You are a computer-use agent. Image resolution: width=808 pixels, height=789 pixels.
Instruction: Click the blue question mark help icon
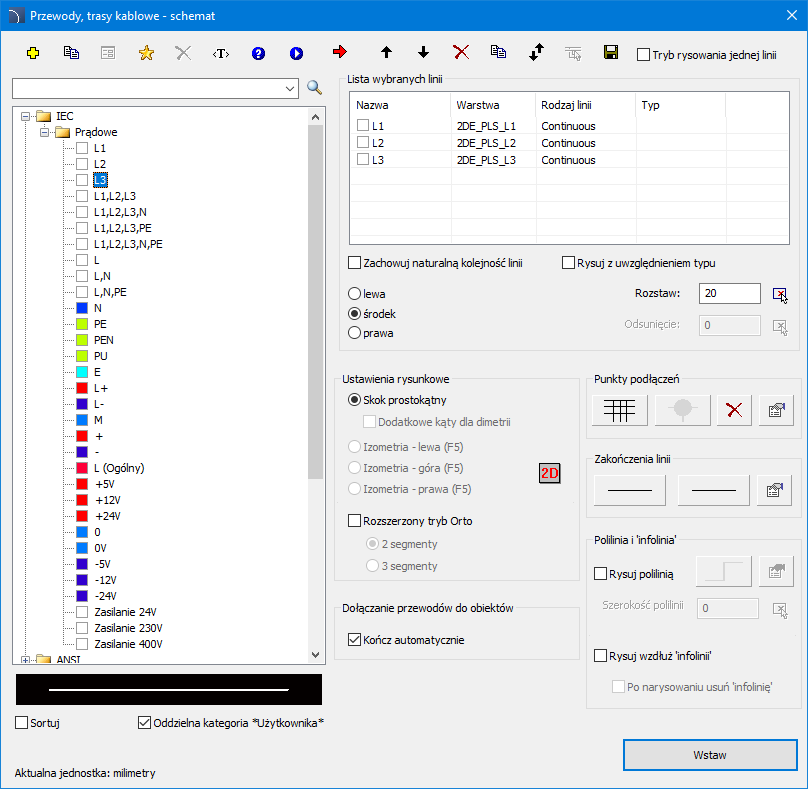point(258,53)
